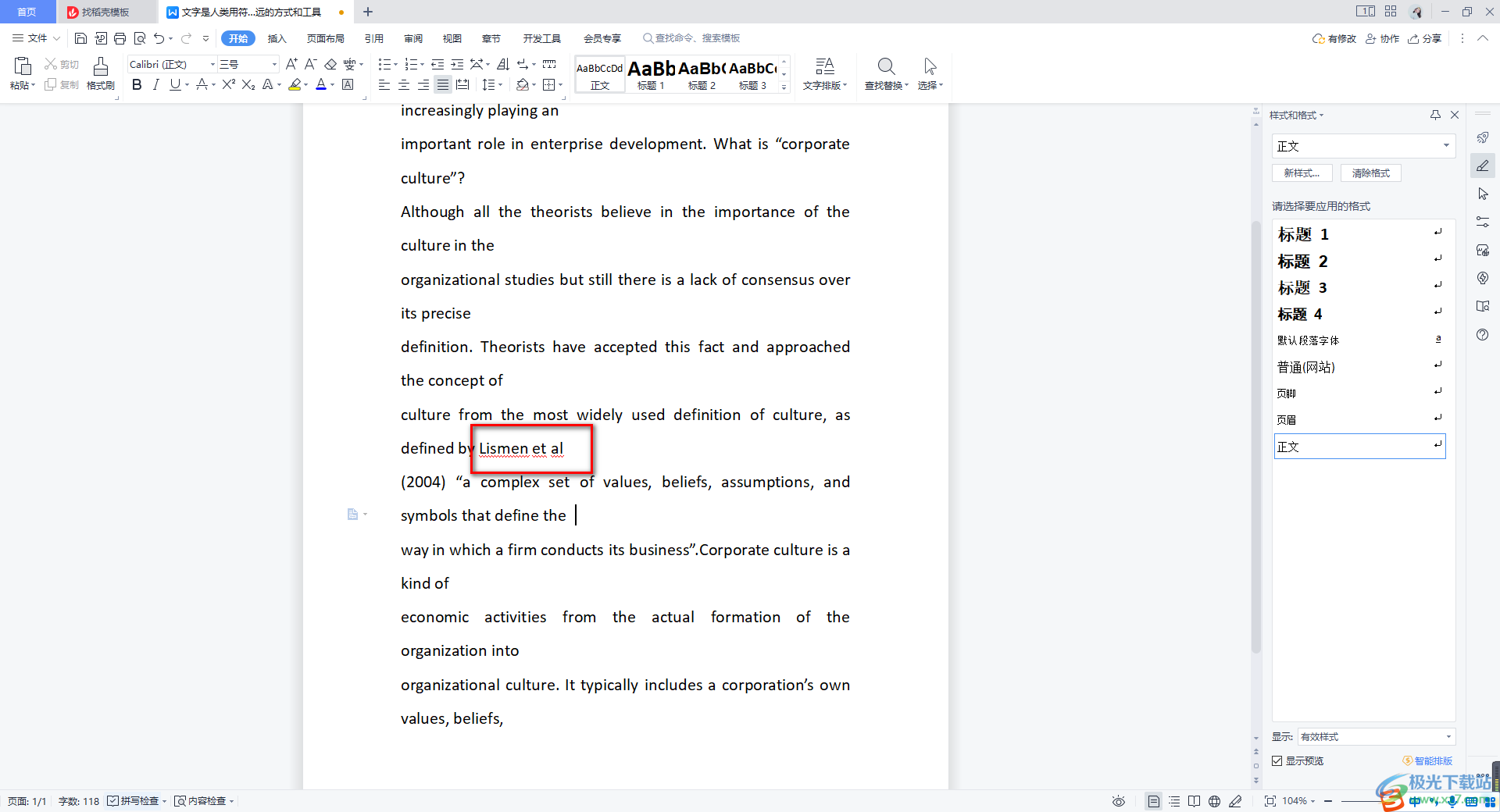Toggle Italic formatting

(155, 84)
